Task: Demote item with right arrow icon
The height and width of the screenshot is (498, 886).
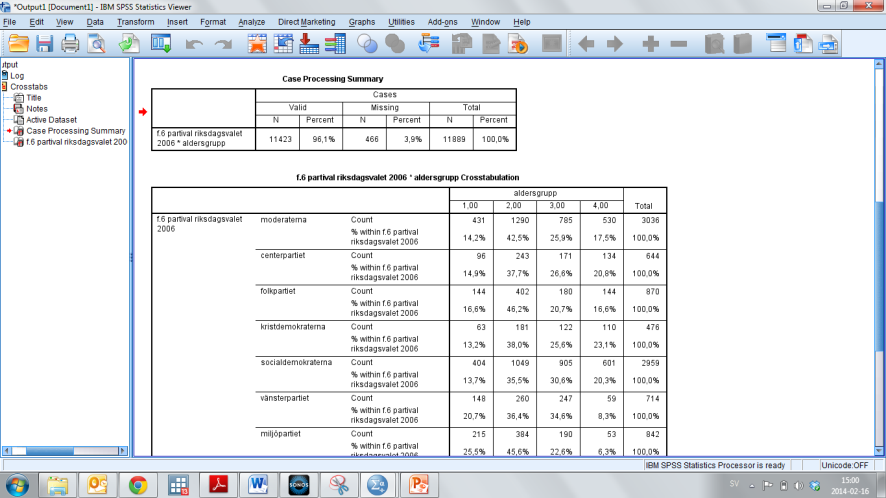Action: [x=615, y=44]
